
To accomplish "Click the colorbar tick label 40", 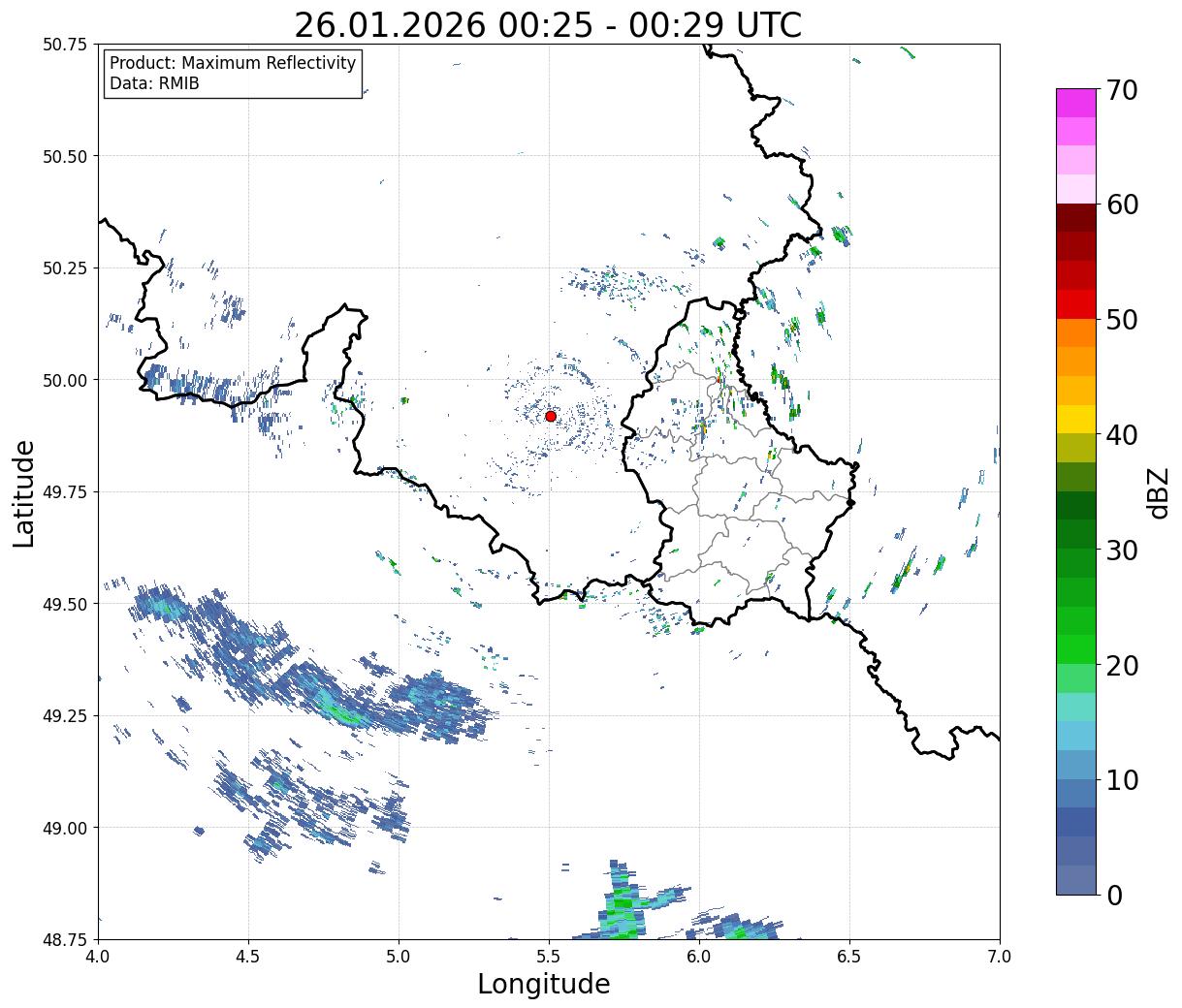I will (1122, 435).
